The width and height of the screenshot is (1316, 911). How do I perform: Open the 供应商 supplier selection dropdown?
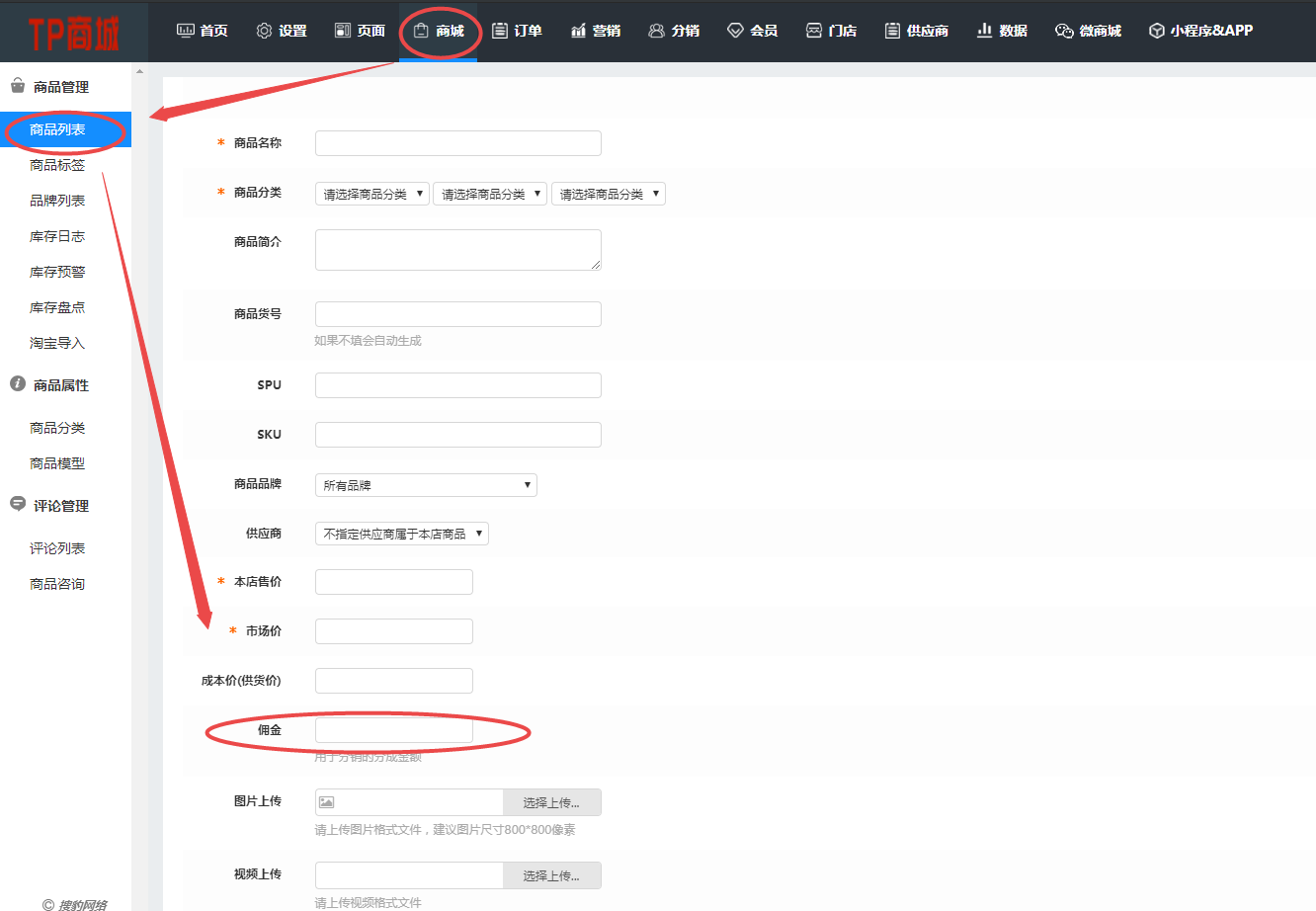point(401,532)
